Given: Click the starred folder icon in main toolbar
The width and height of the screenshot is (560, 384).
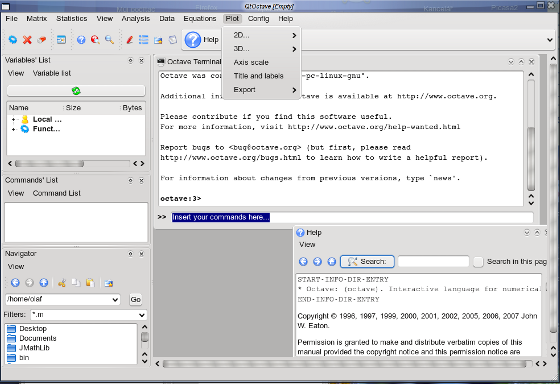Looking at the screenshot, I should 158,40.
